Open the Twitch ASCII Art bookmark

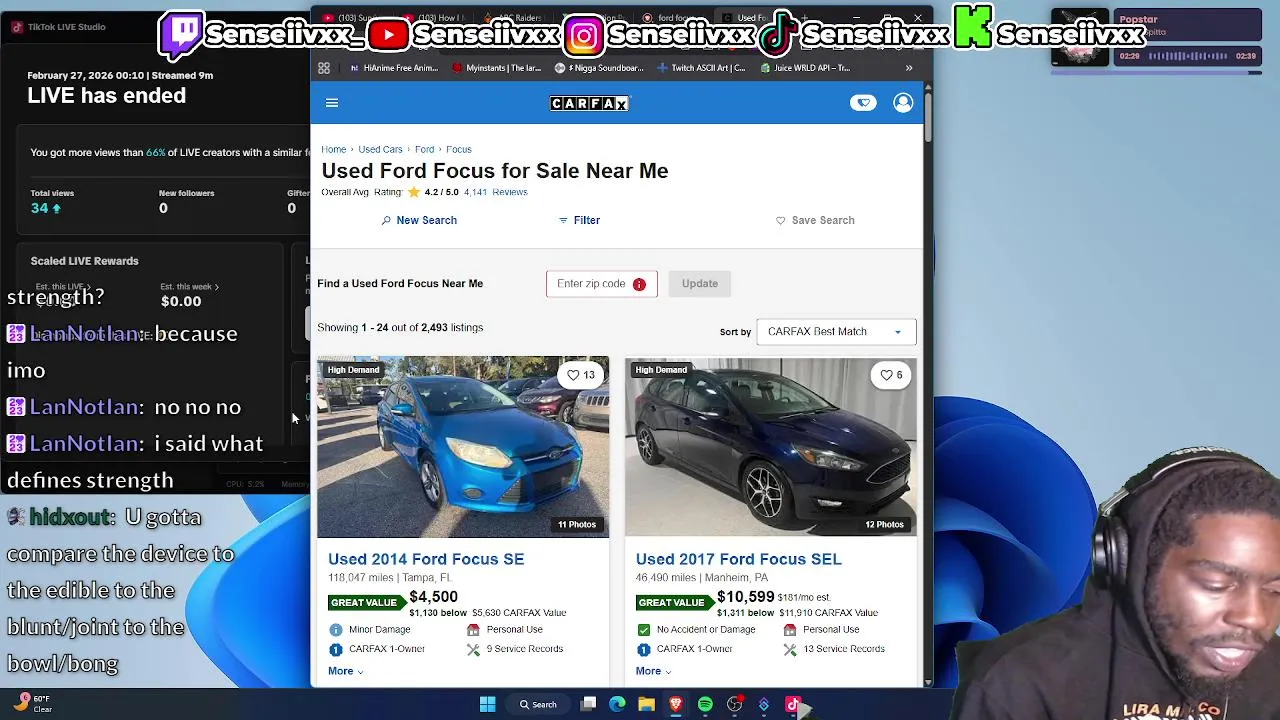tap(702, 68)
